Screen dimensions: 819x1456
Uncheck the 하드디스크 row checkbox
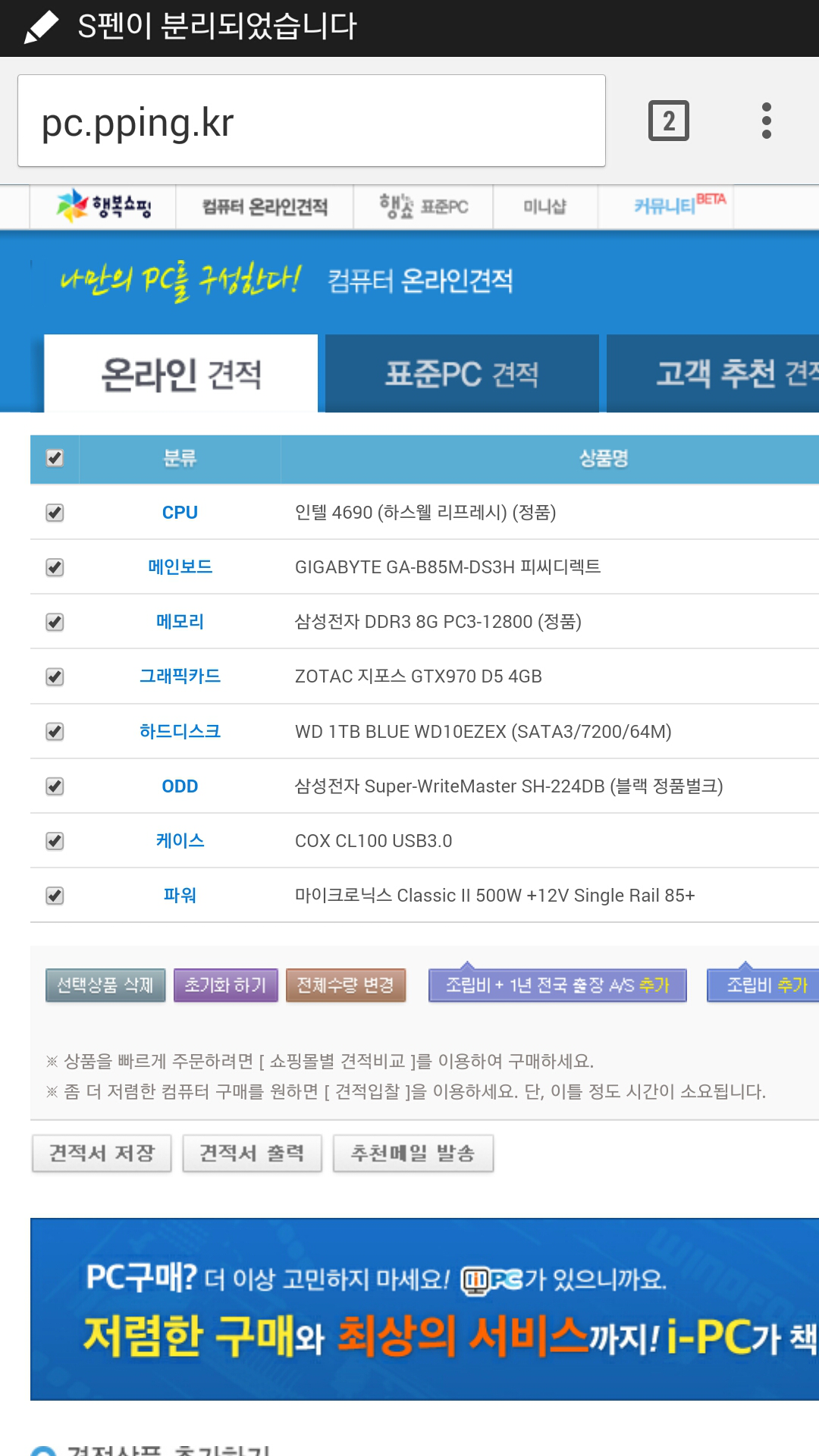(55, 731)
